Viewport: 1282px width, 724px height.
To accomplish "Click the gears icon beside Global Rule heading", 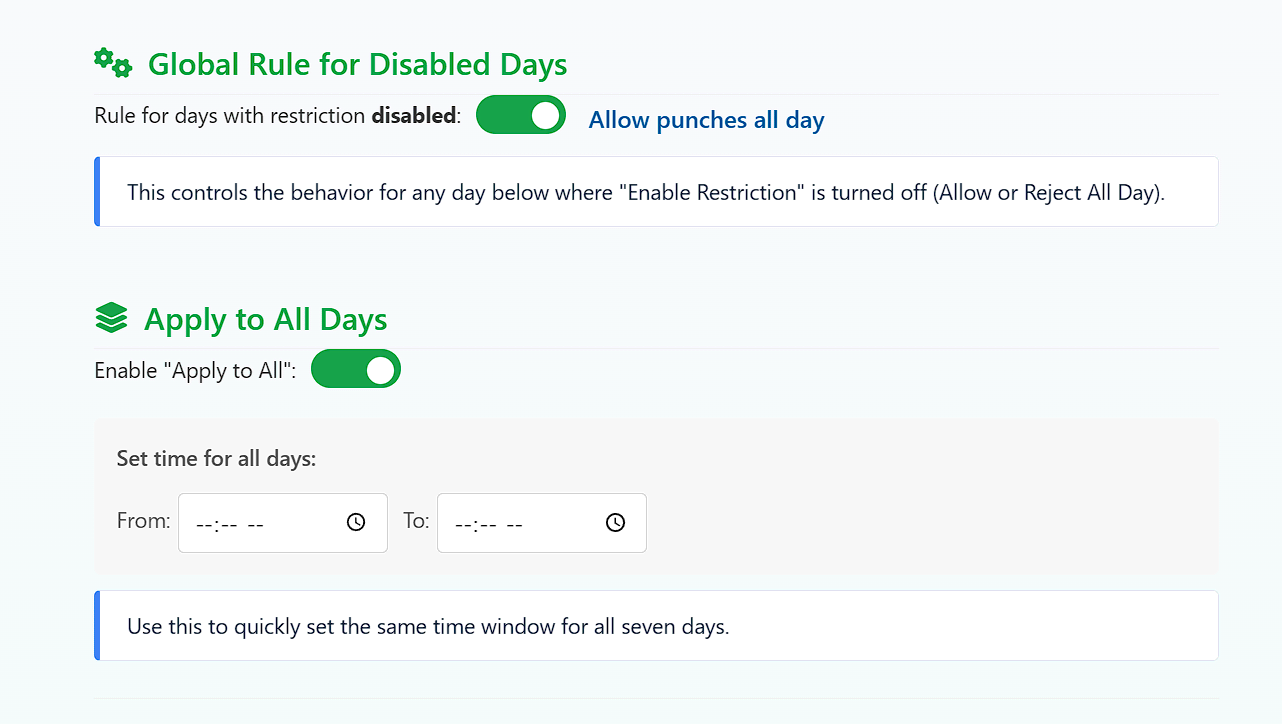I will pyautogui.click(x=112, y=61).
